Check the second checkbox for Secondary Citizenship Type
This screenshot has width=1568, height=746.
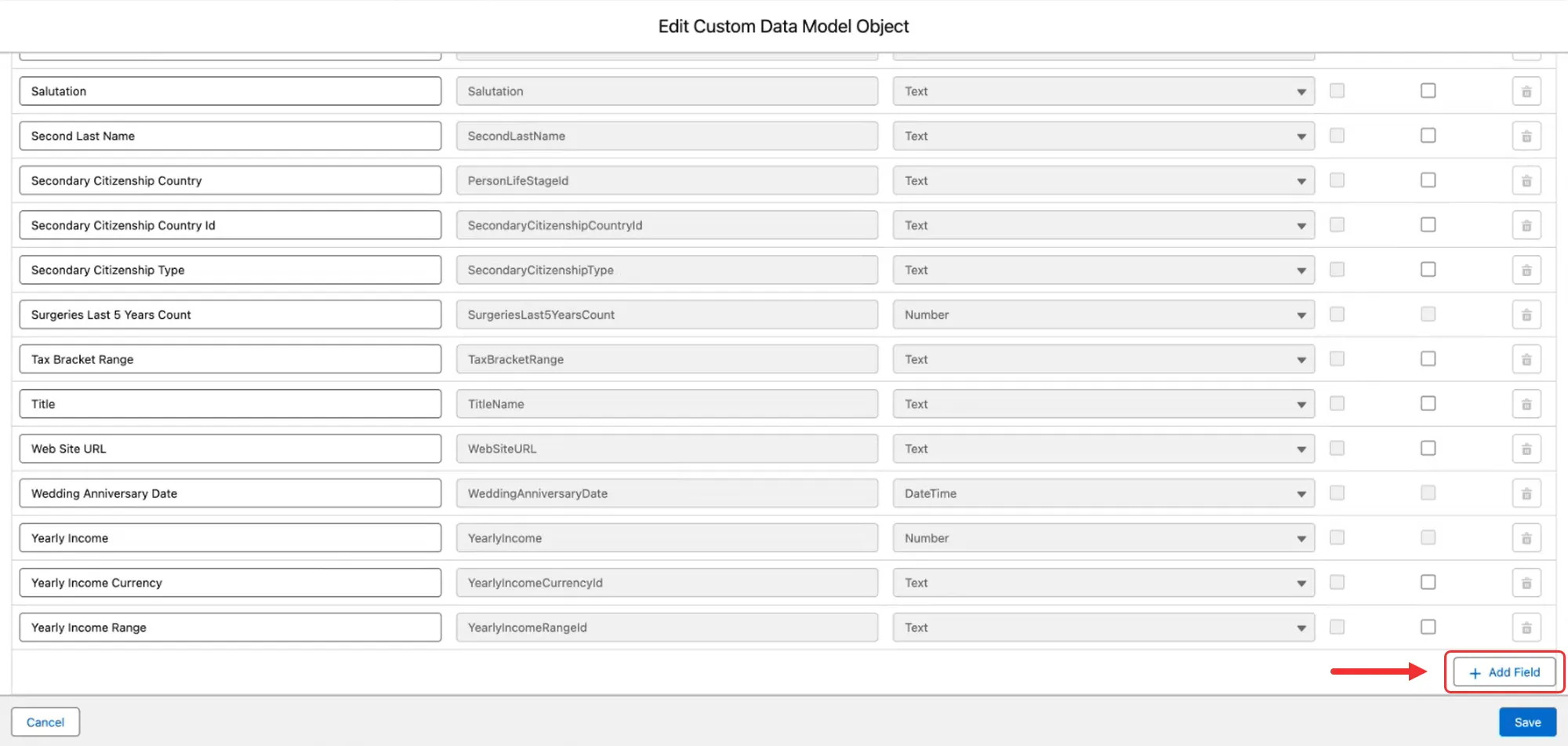(x=1428, y=269)
